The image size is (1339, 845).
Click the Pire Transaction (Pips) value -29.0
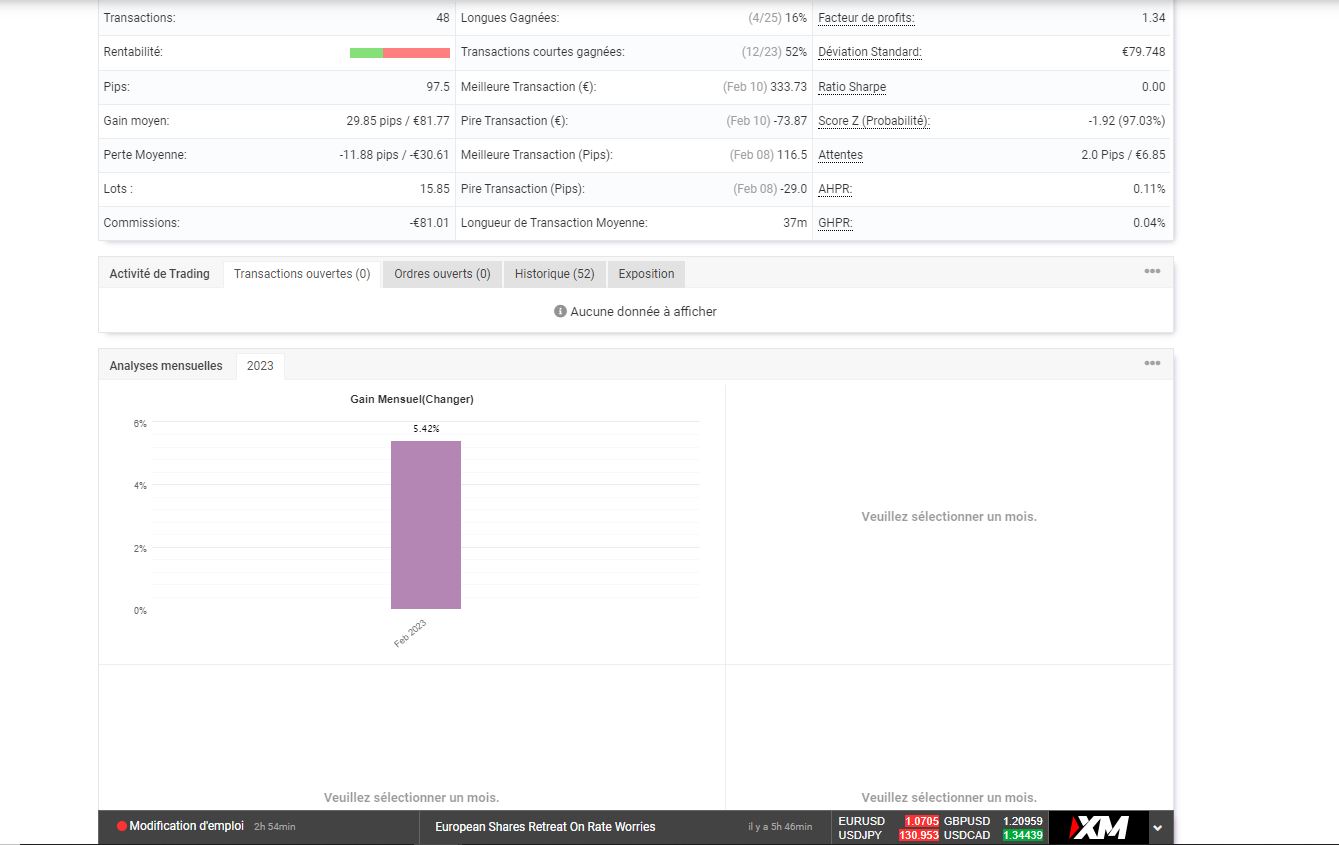tap(793, 189)
